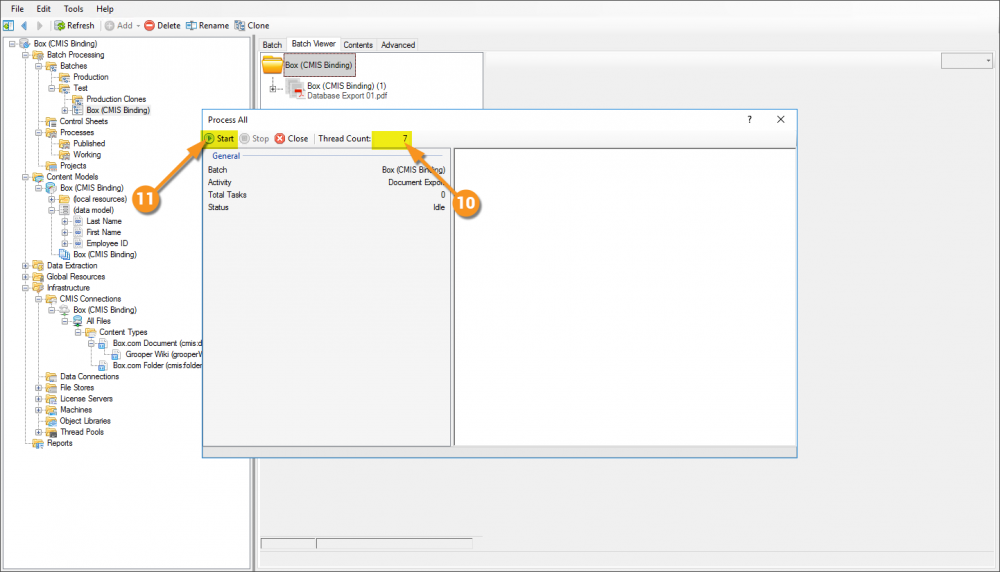
Task: Click the Add toolbar button
Action: 119,26
